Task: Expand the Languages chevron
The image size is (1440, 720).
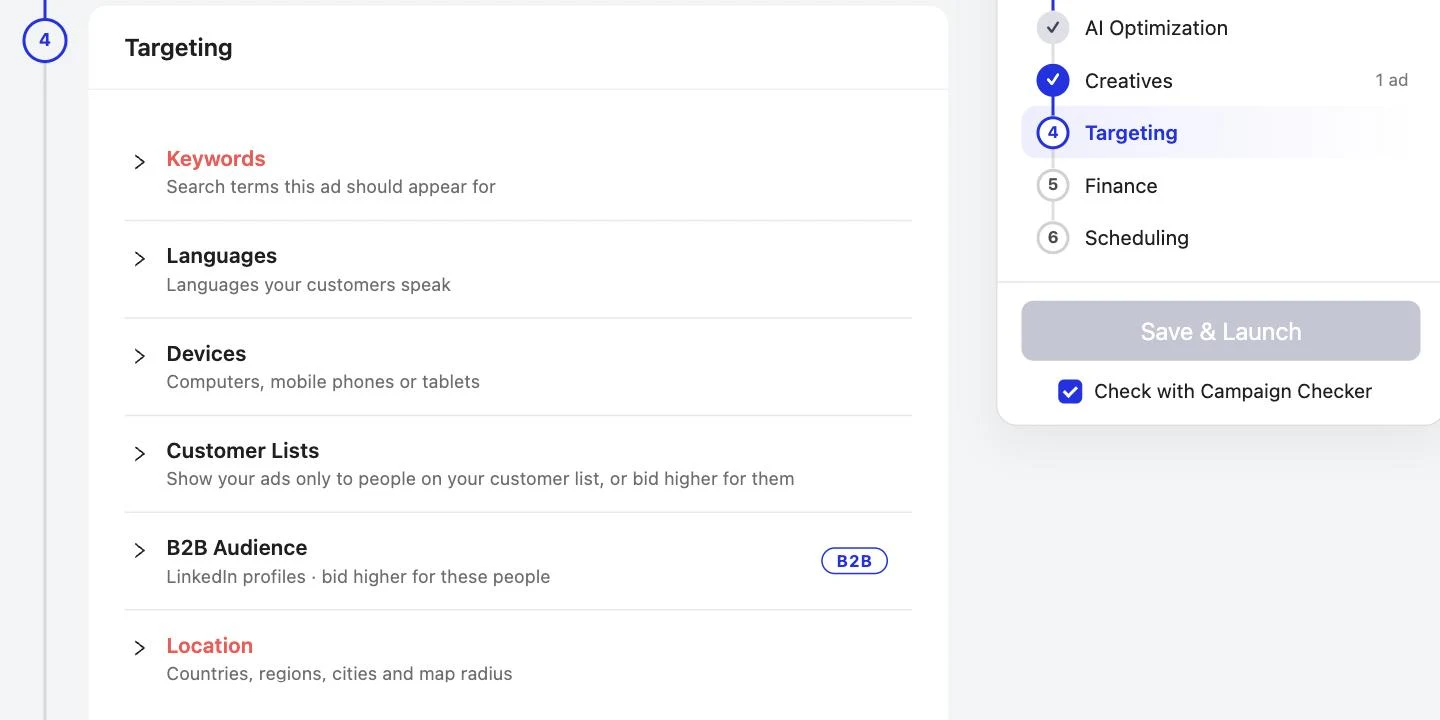Action: click(140, 259)
